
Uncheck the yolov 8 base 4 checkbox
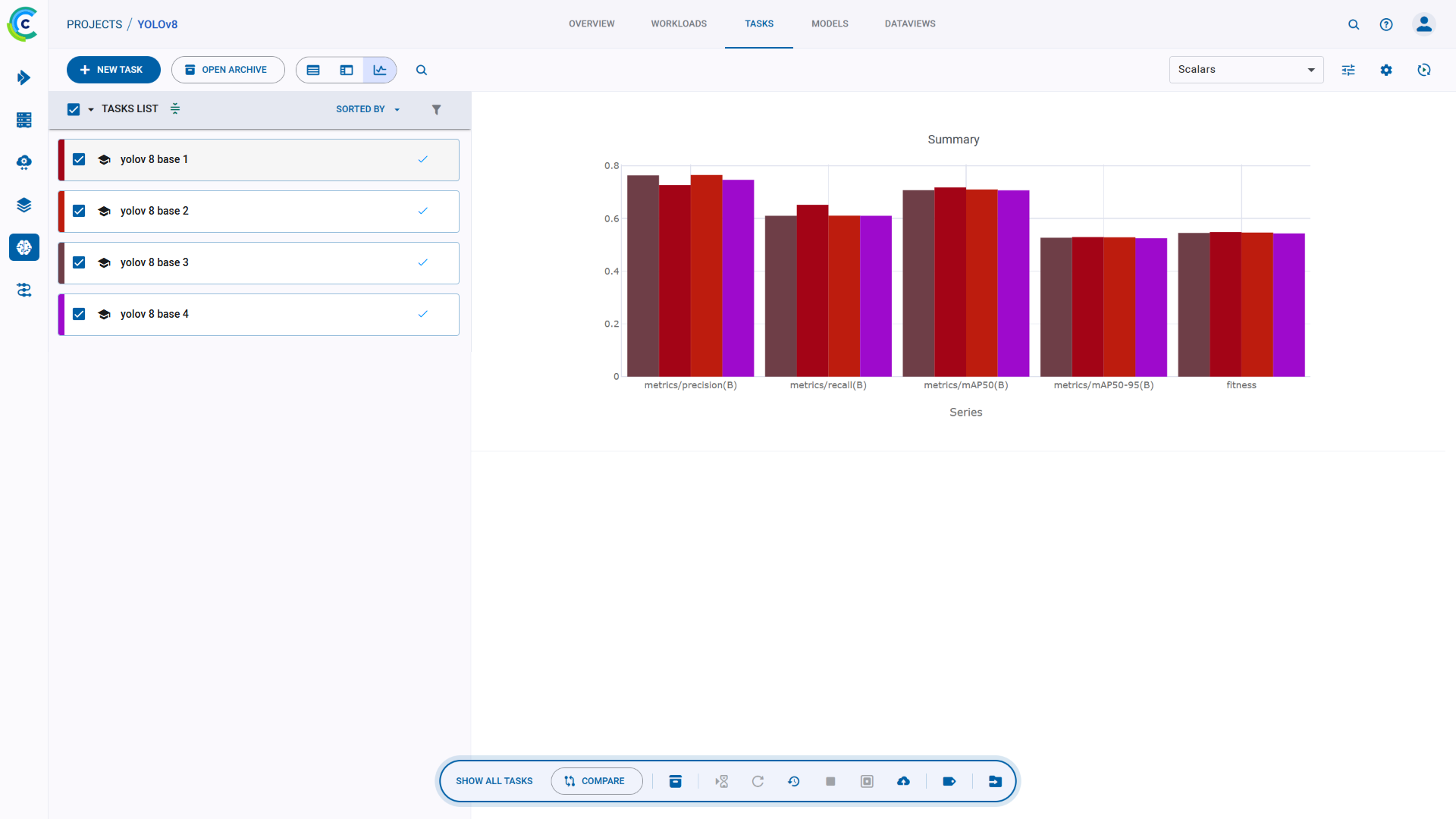(79, 314)
